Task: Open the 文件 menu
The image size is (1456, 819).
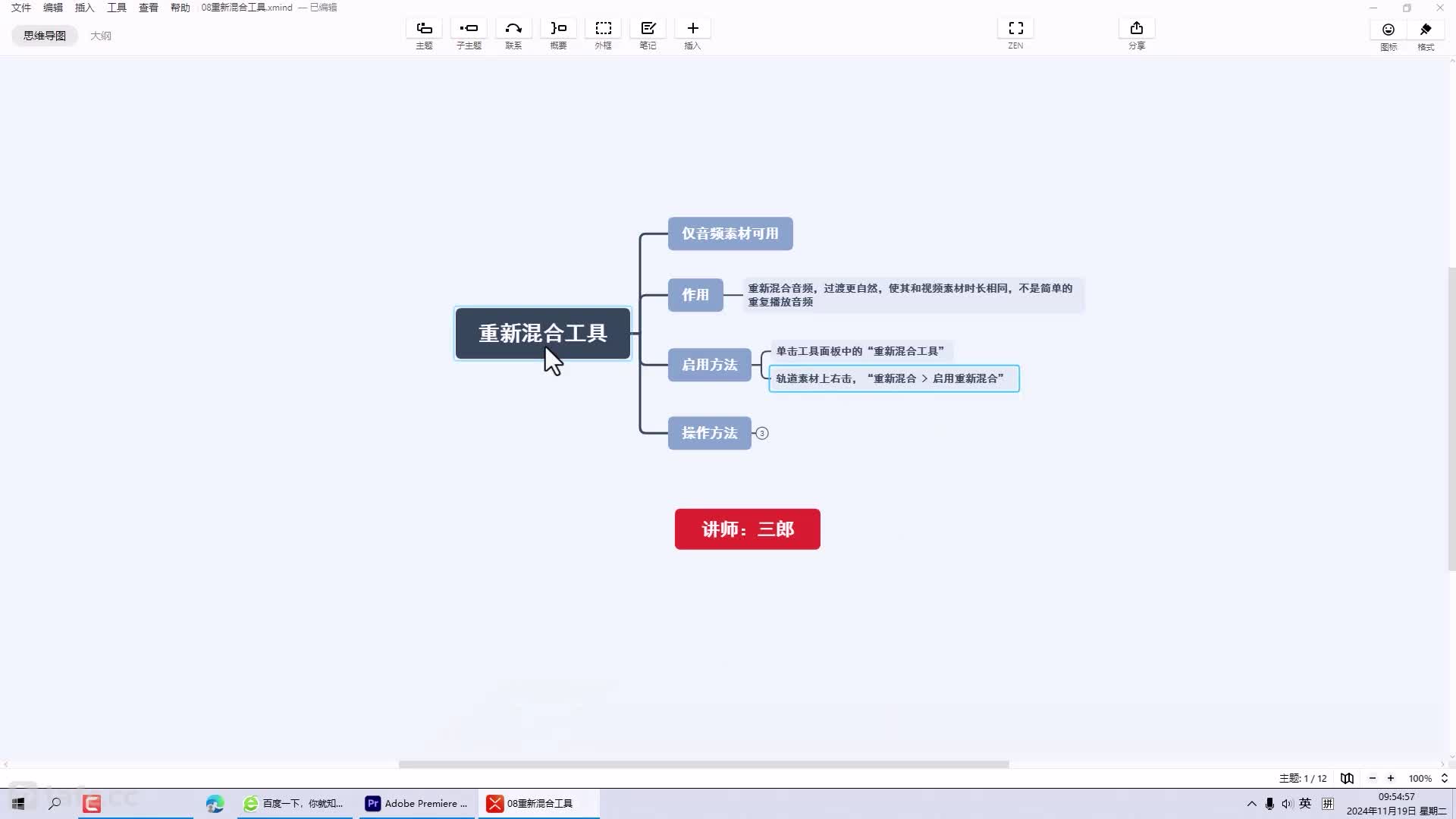Action: (21, 8)
